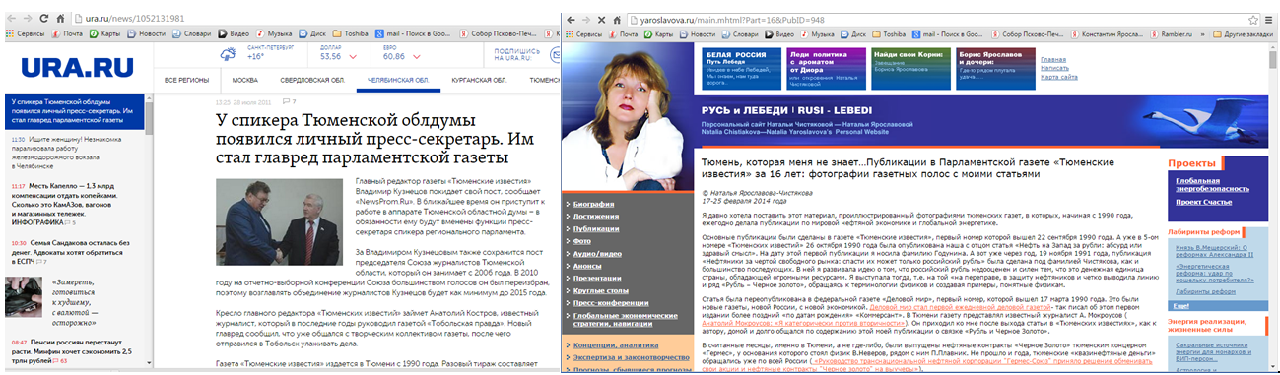1280x375 pixels.
Task: Select the Челябинская обл. tab
Action: coord(398,80)
